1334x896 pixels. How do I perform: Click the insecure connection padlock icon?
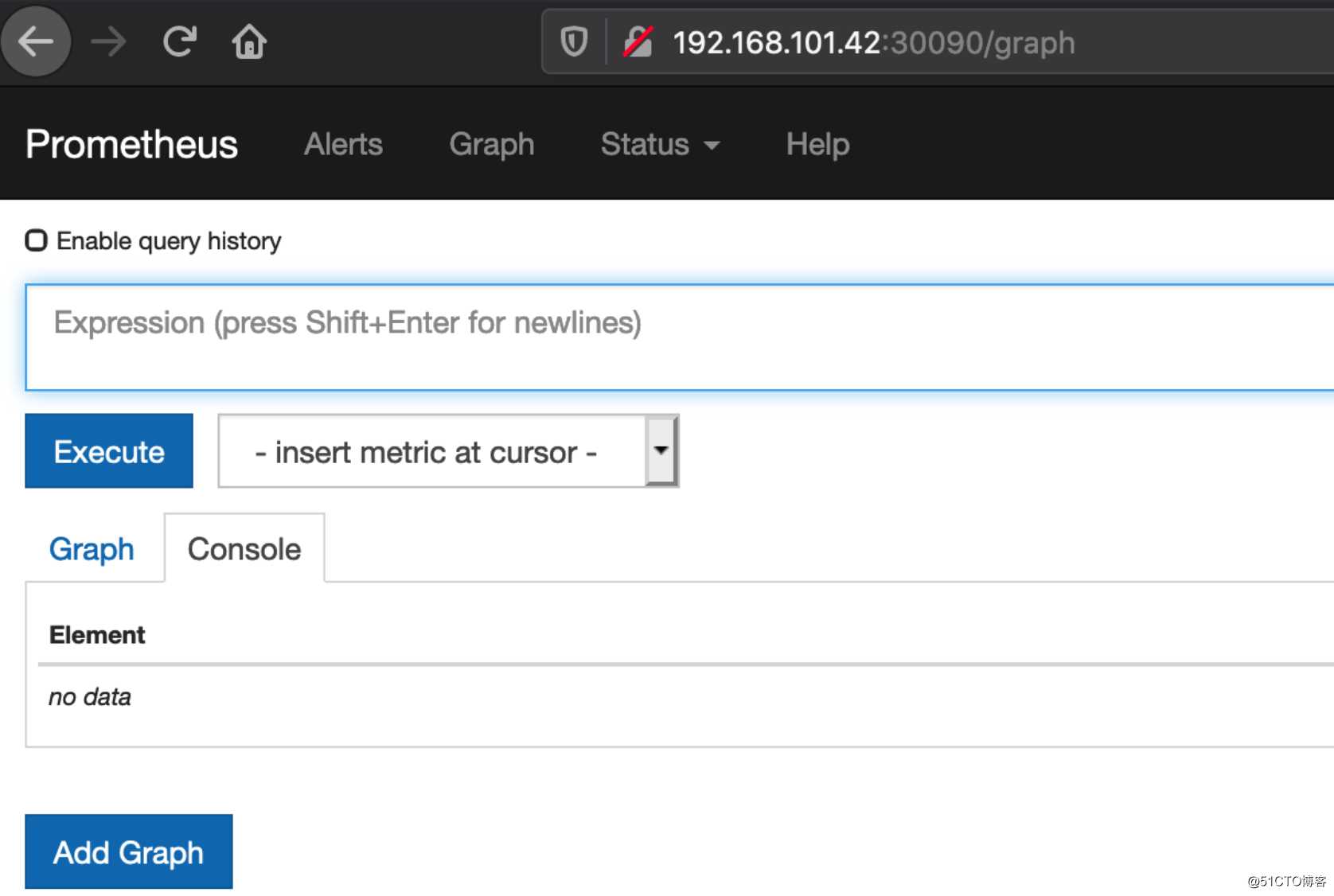pyautogui.click(x=638, y=41)
